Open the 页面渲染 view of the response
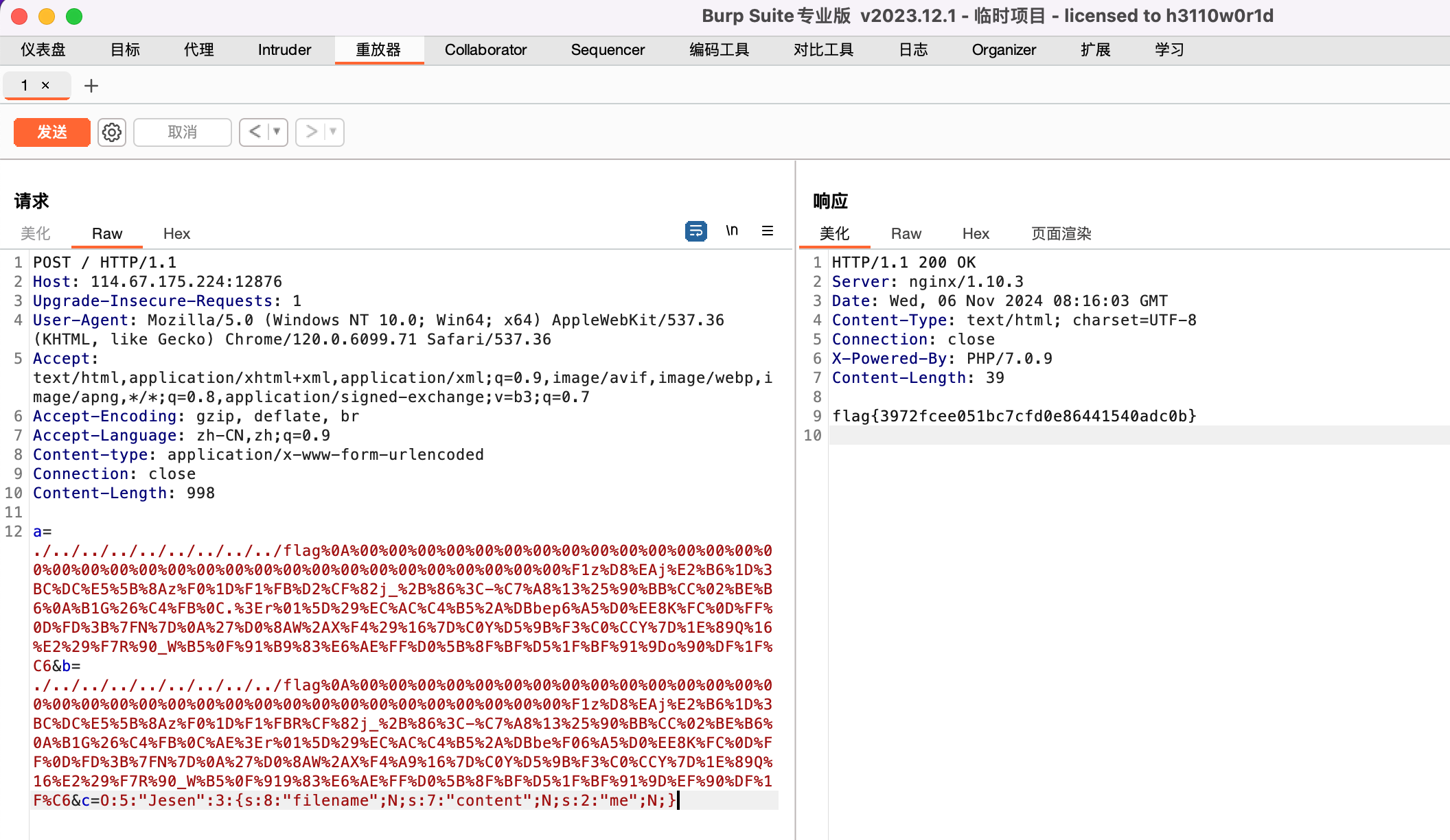The image size is (1450, 840). (1059, 233)
